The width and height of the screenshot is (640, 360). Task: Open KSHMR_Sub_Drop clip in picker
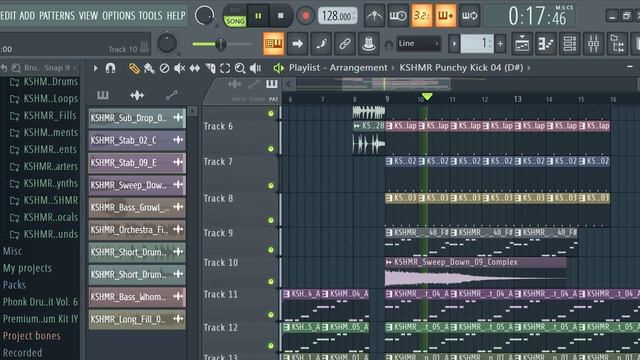(137, 118)
